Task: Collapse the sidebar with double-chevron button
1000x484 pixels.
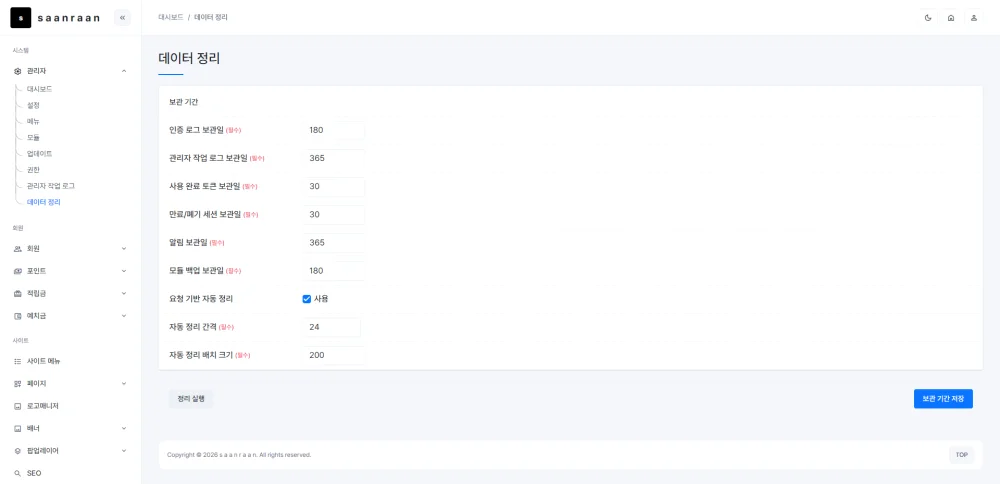Action: [122, 18]
